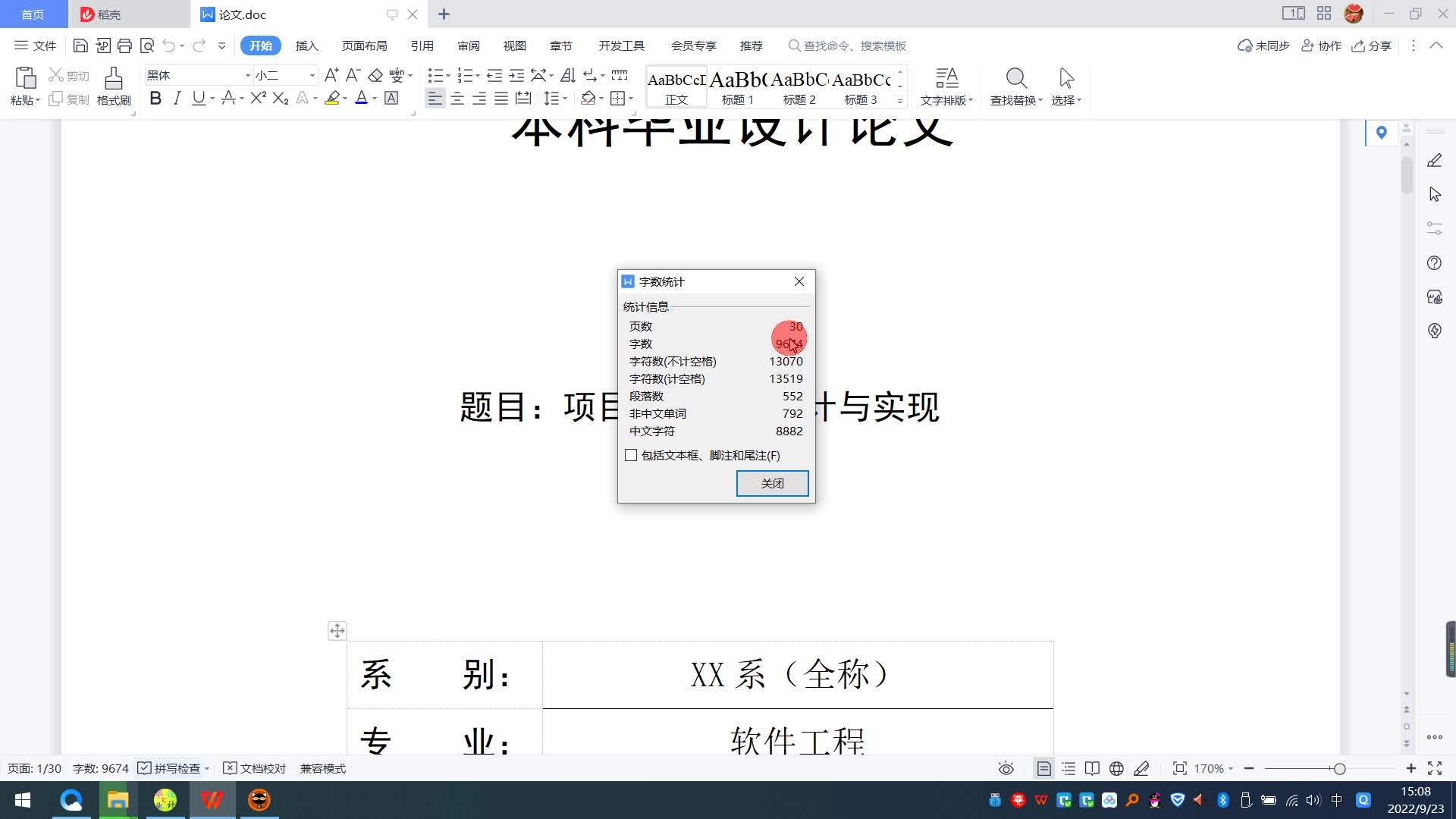The width and height of the screenshot is (1456, 819).
Task: Click the 关闭 button in word count dialog
Action: [772, 484]
